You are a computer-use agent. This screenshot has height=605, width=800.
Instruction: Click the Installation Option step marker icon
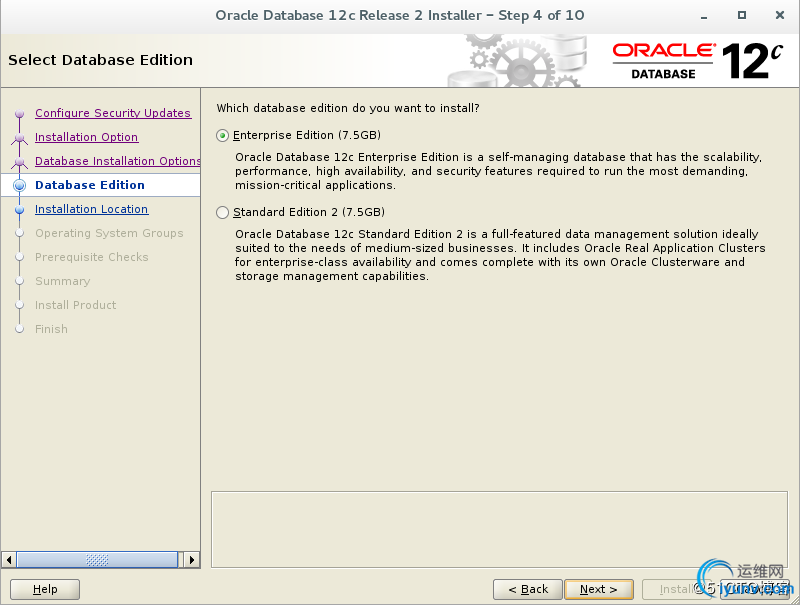click(19, 137)
